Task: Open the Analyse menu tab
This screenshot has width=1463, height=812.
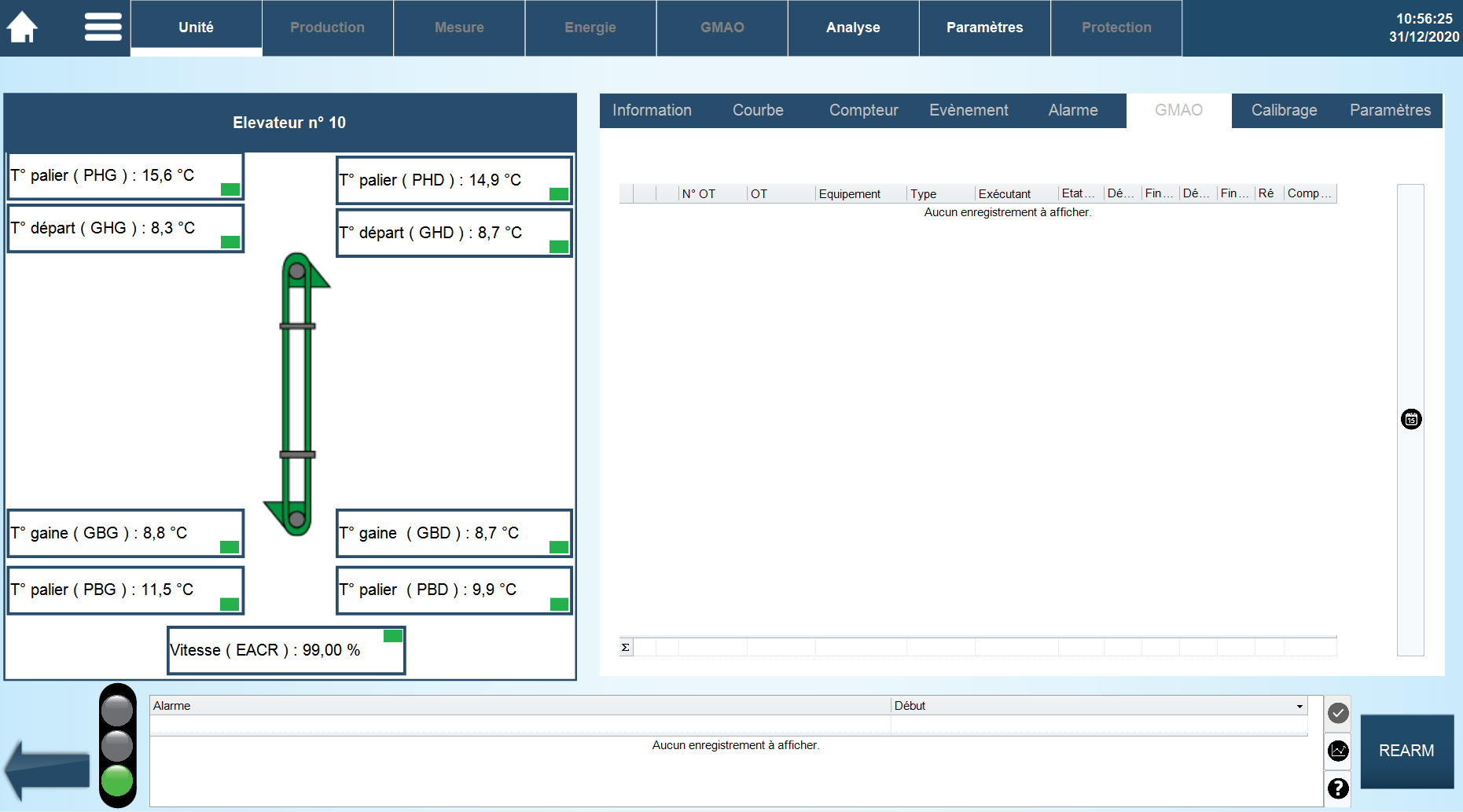Action: pos(853,28)
